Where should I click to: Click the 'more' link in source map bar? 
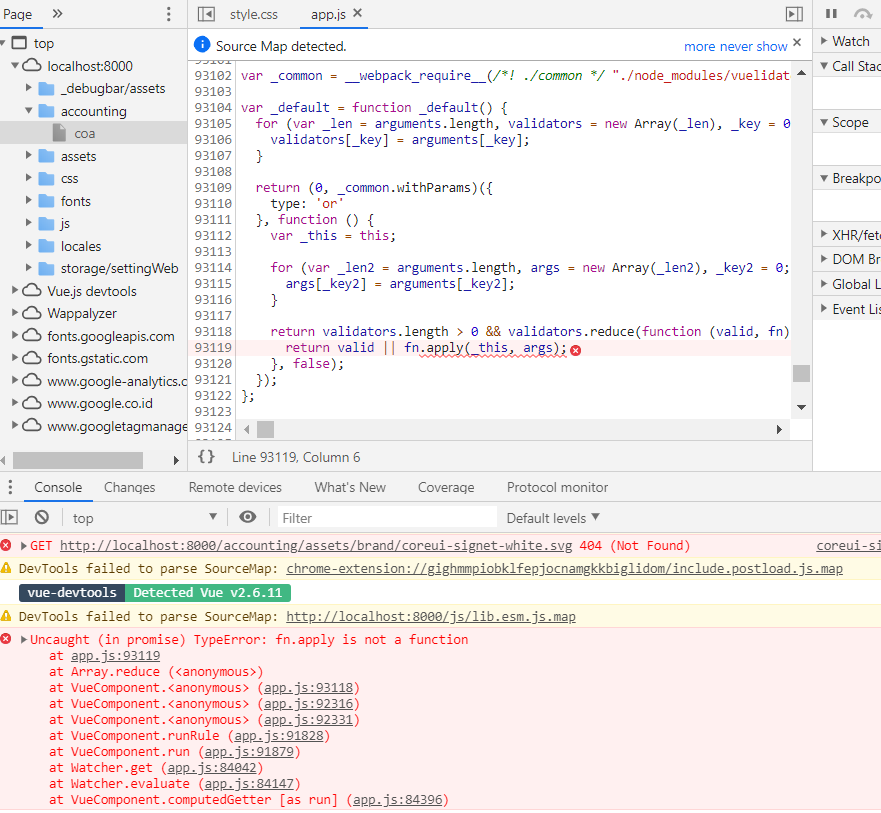tap(699, 46)
